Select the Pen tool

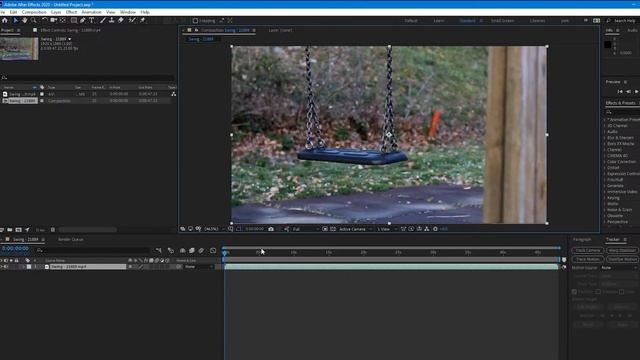point(82,20)
